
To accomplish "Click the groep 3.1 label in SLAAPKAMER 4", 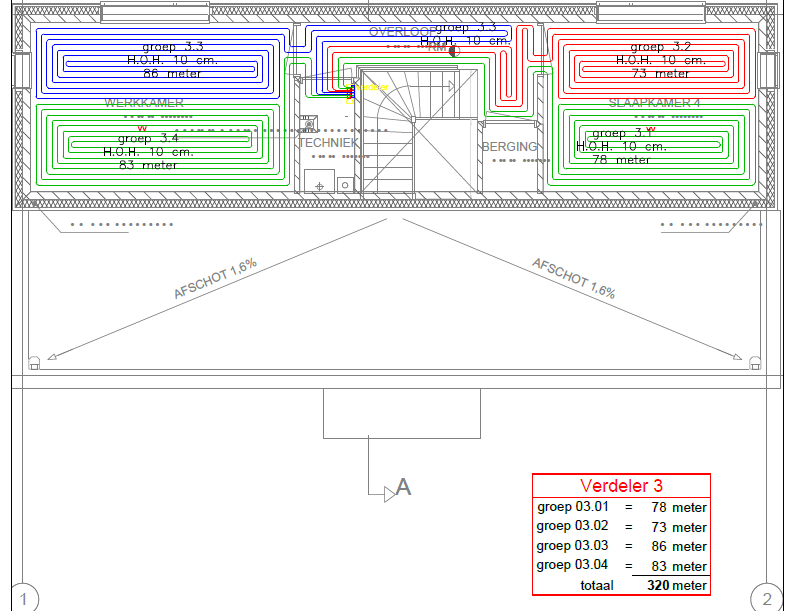I will click(x=623, y=133).
